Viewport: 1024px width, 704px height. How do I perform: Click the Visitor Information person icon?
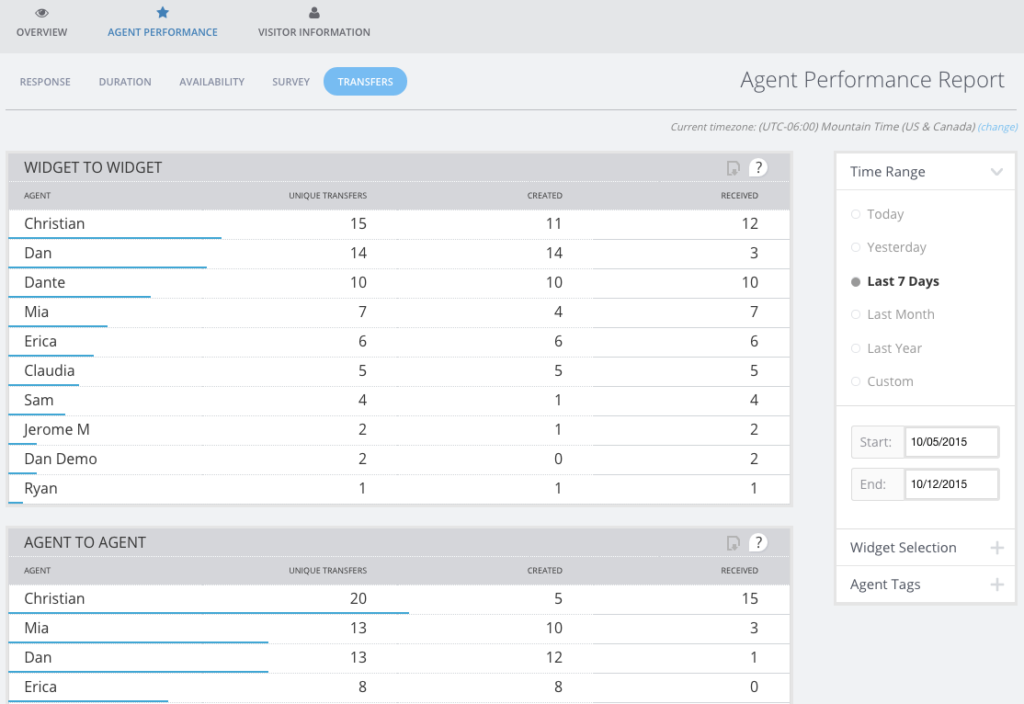coord(313,14)
